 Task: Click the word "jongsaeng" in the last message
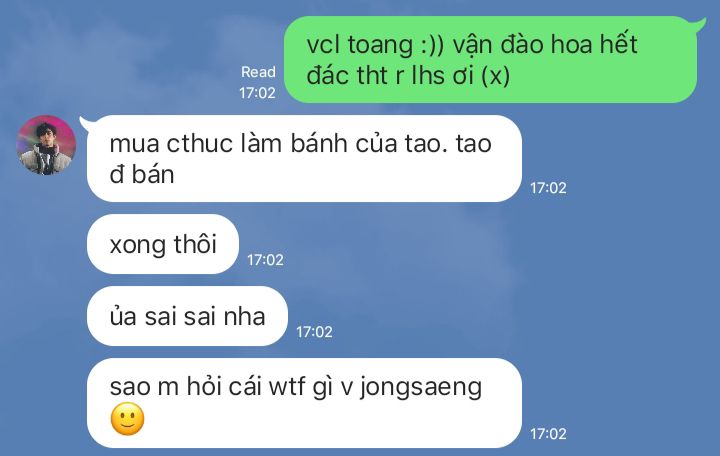point(421,387)
